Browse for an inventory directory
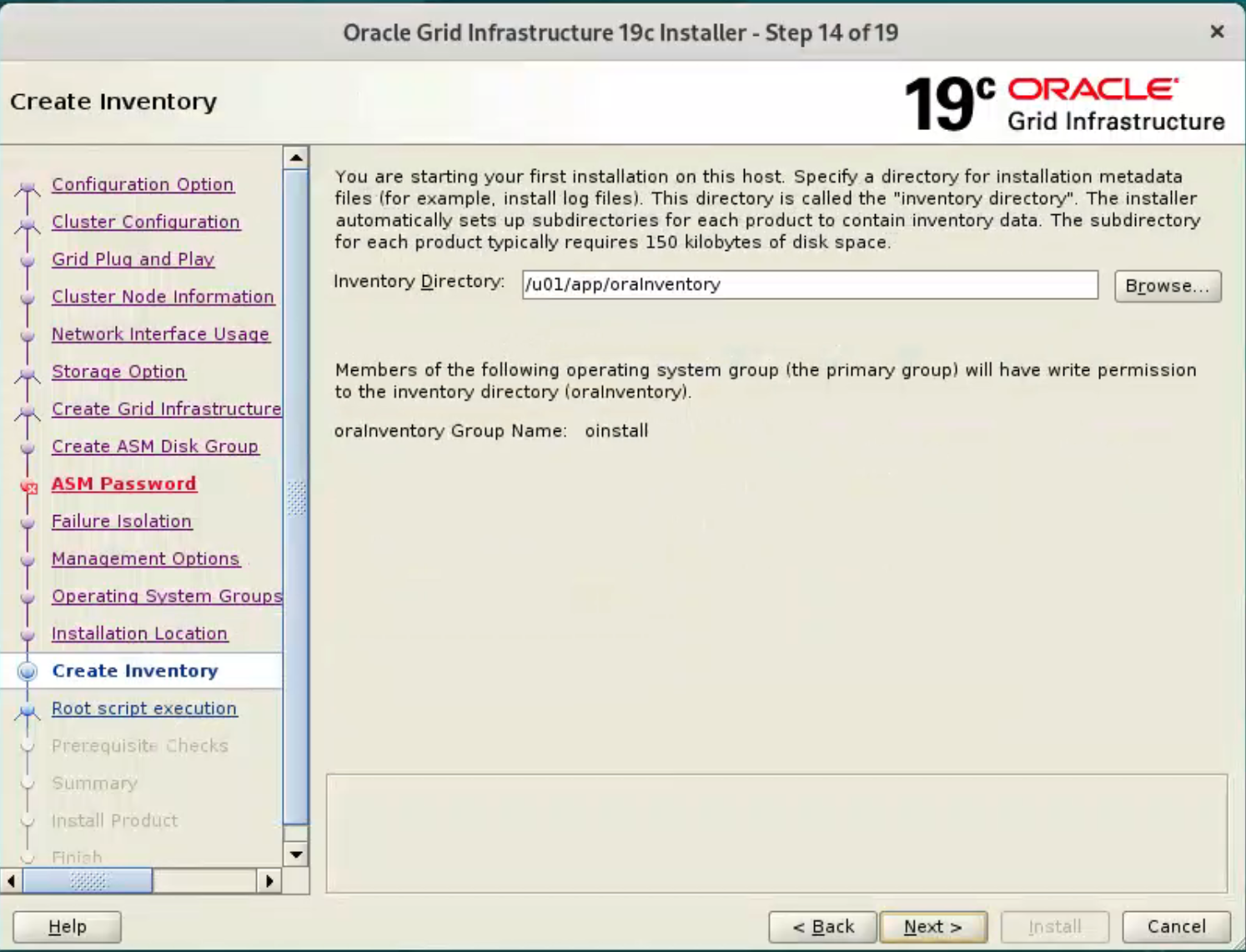 [x=1168, y=286]
